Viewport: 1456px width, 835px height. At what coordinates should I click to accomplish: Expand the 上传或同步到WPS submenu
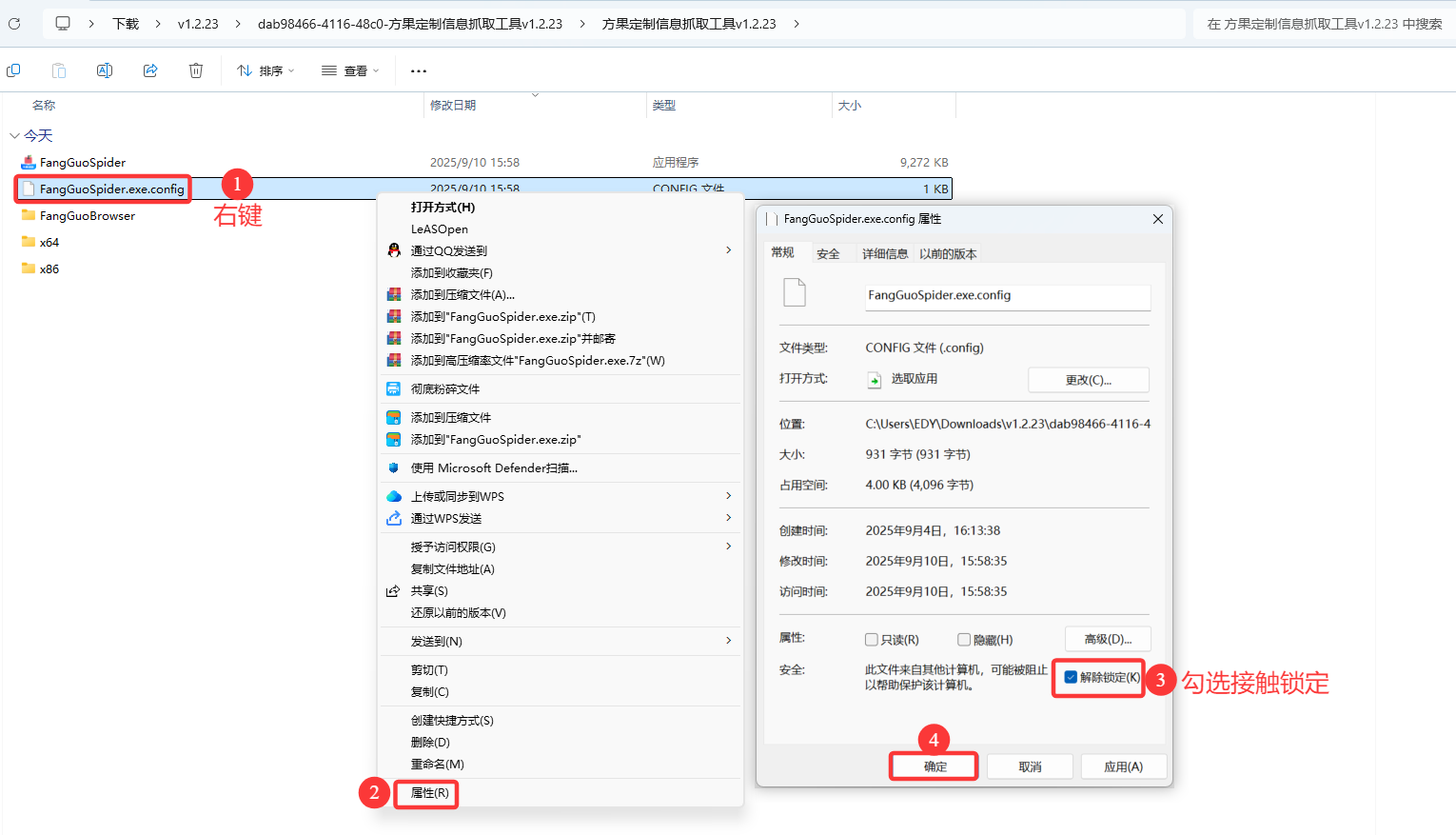pyautogui.click(x=729, y=496)
